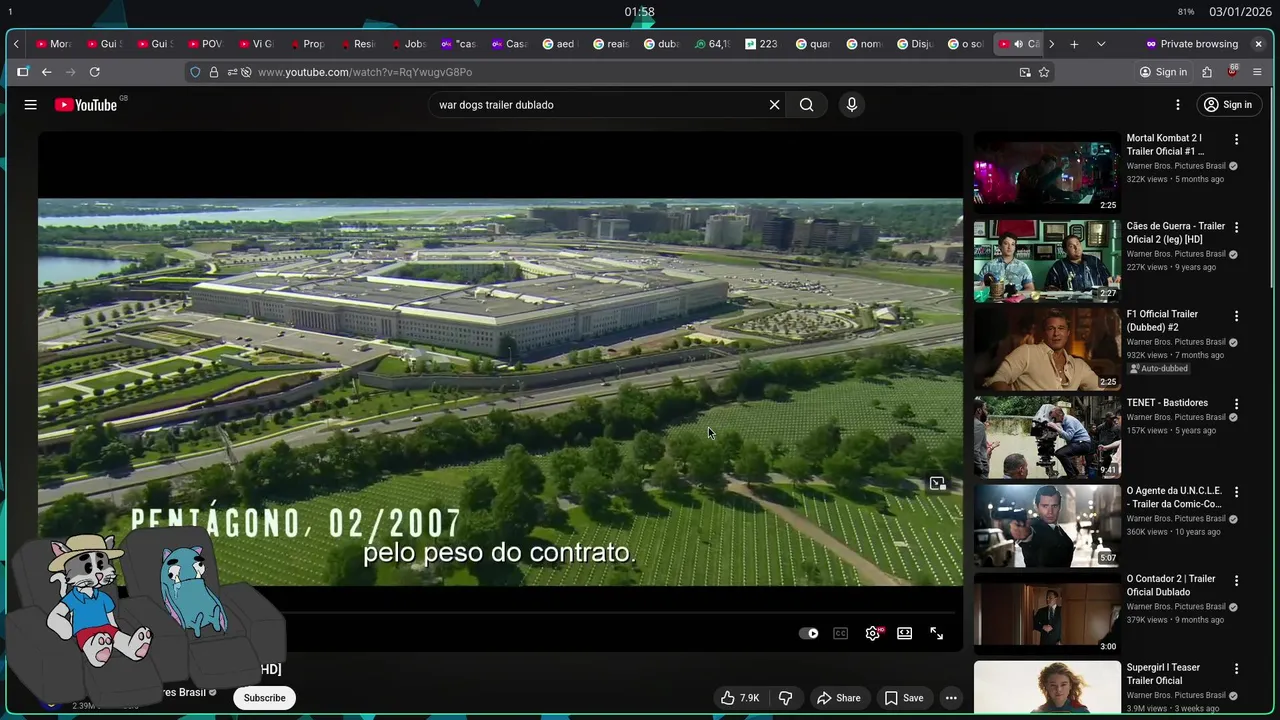
Task: Run search with magnifier button
Action: click(806, 105)
